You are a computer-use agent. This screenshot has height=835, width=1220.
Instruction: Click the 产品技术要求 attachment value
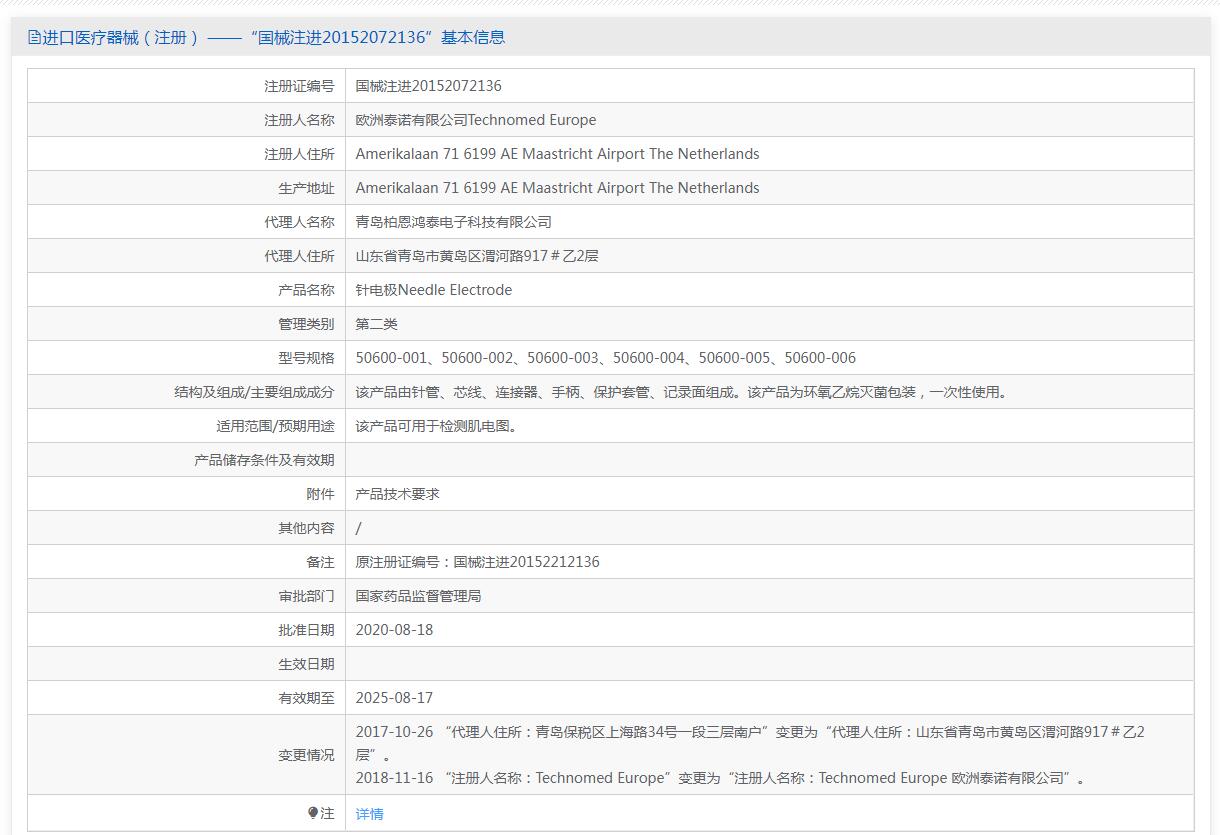pyautogui.click(x=397, y=494)
